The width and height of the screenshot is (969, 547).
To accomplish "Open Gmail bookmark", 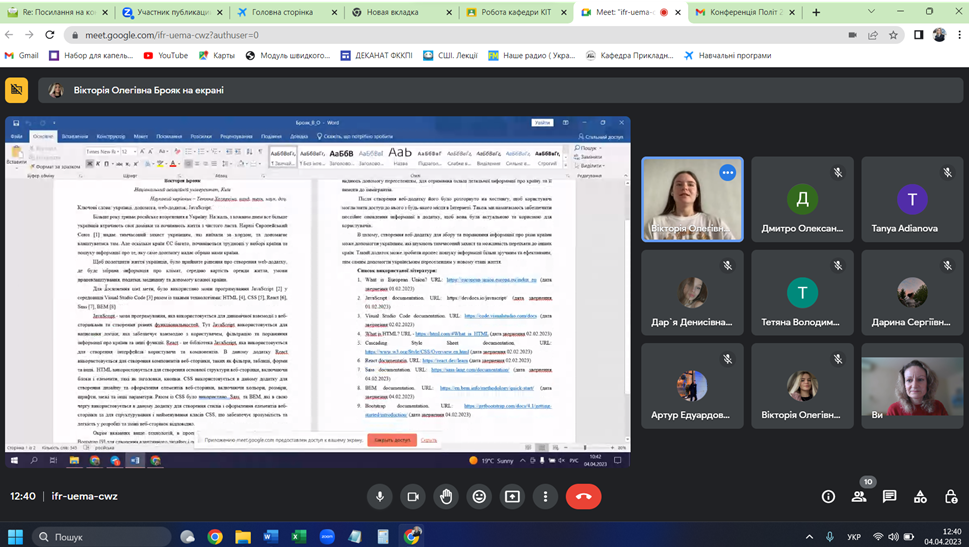I will 22,56.
